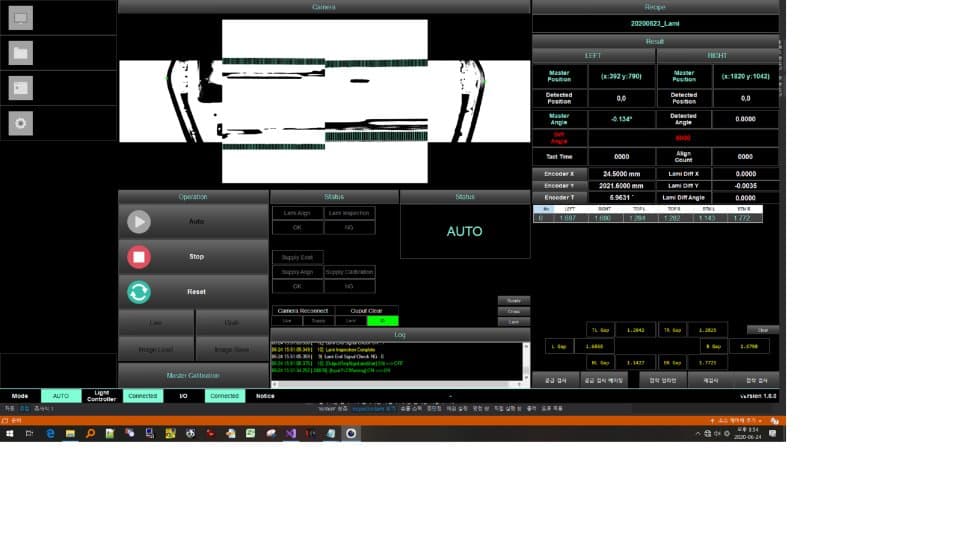Start Auto operation with play icon
The width and height of the screenshot is (966, 539).
(x=139, y=222)
